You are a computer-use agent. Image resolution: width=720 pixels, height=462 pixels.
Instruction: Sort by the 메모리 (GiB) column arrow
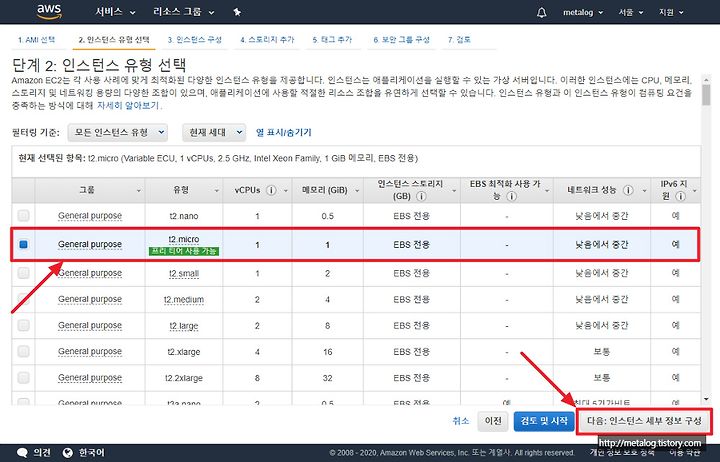[x=357, y=191]
